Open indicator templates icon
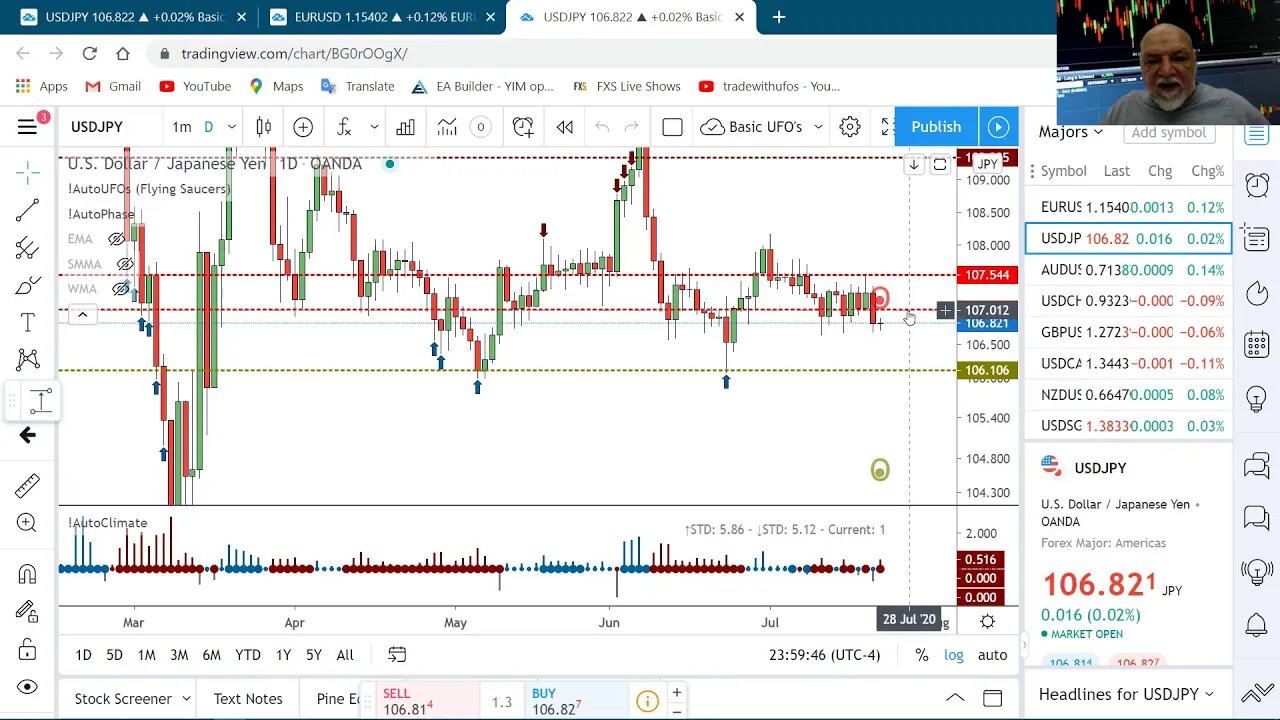1280x720 pixels. (x=447, y=127)
